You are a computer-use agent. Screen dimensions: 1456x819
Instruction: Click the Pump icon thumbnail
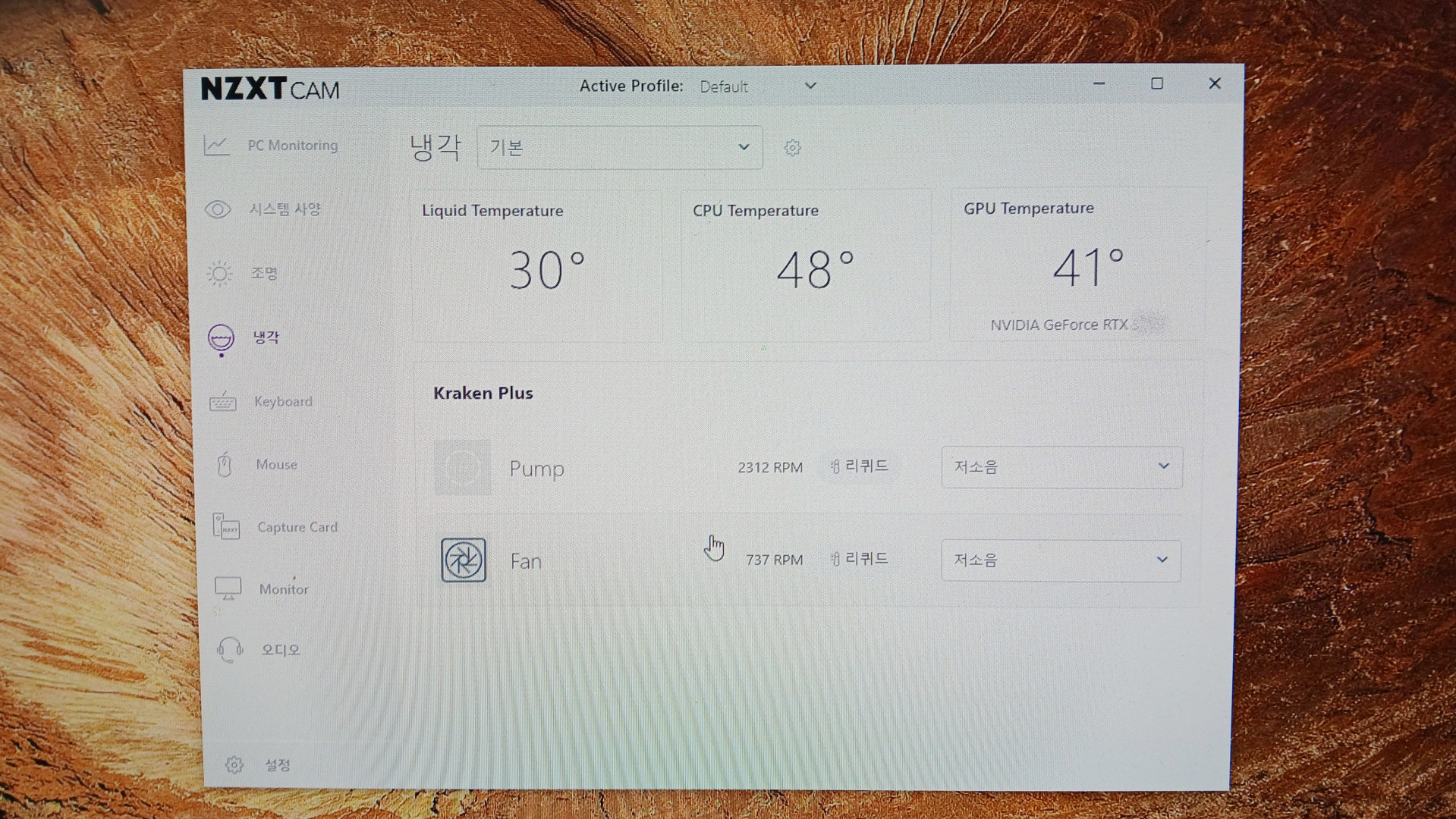click(462, 468)
